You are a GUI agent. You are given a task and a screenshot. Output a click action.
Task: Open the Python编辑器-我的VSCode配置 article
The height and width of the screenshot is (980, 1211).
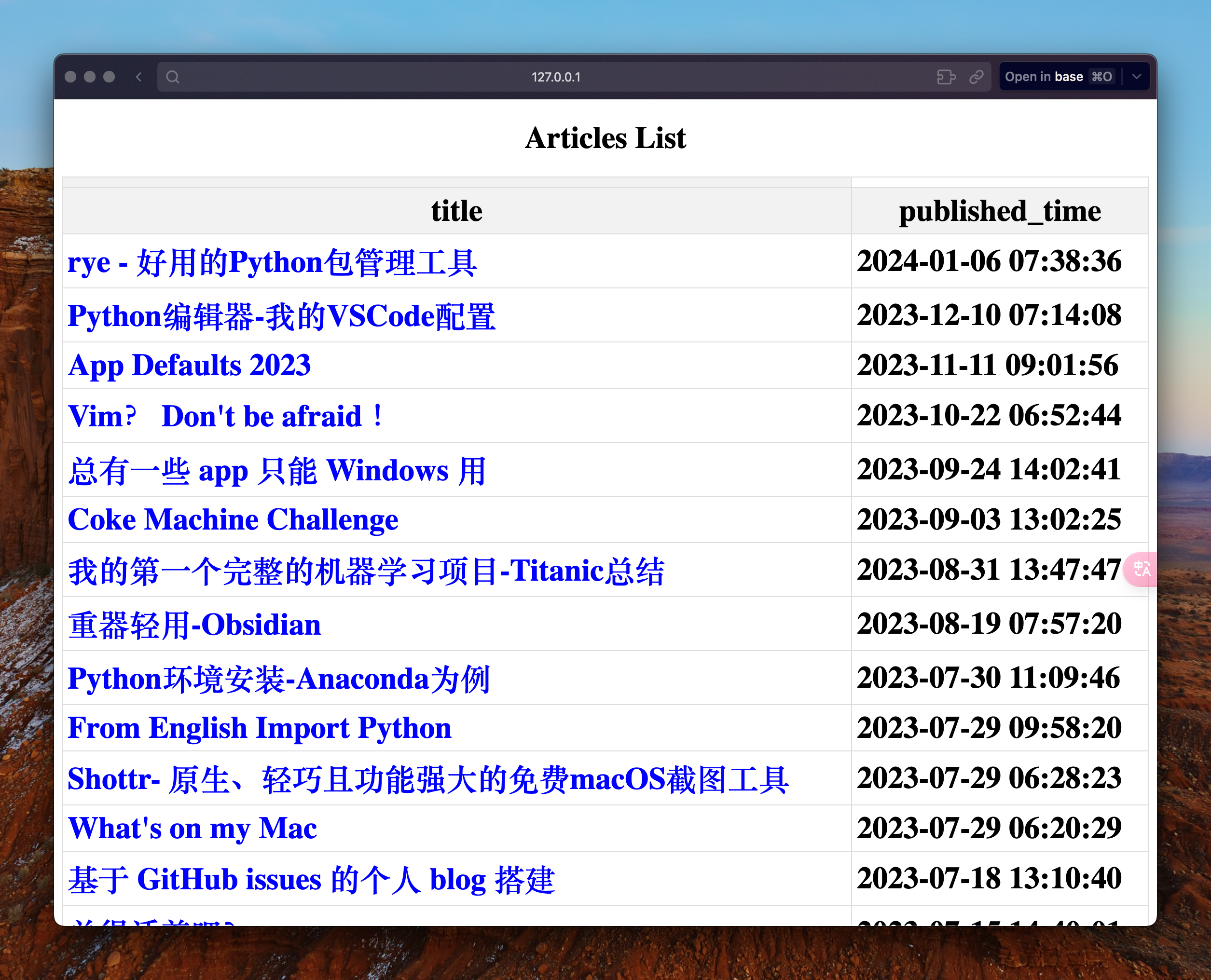(x=281, y=316)
